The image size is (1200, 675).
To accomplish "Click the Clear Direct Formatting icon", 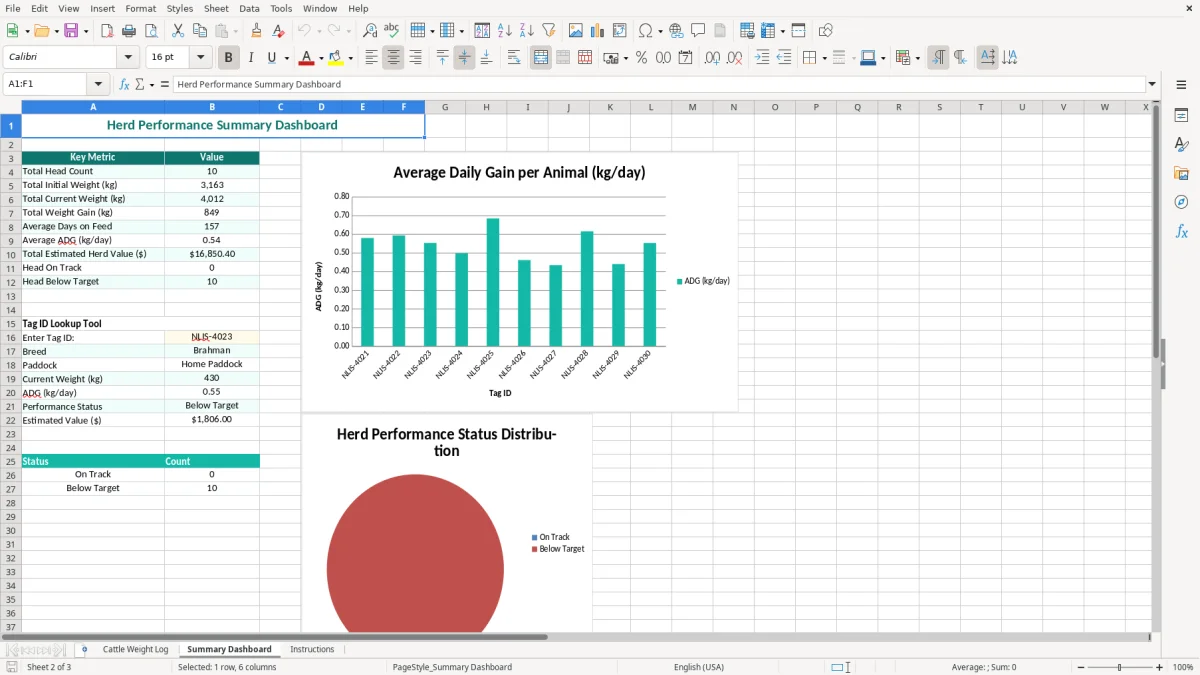I will click(279, 31).
